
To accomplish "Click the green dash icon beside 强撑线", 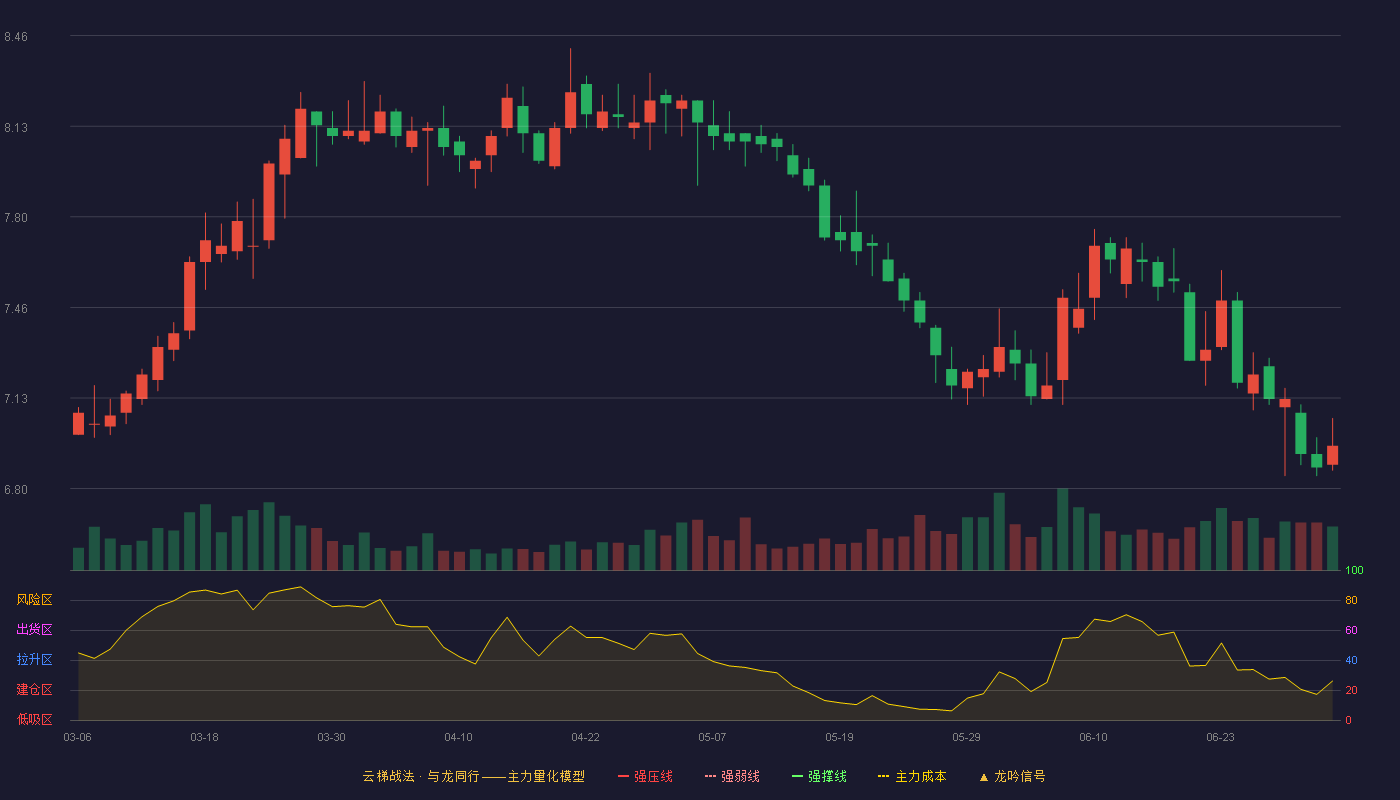I will click(797, 776).
